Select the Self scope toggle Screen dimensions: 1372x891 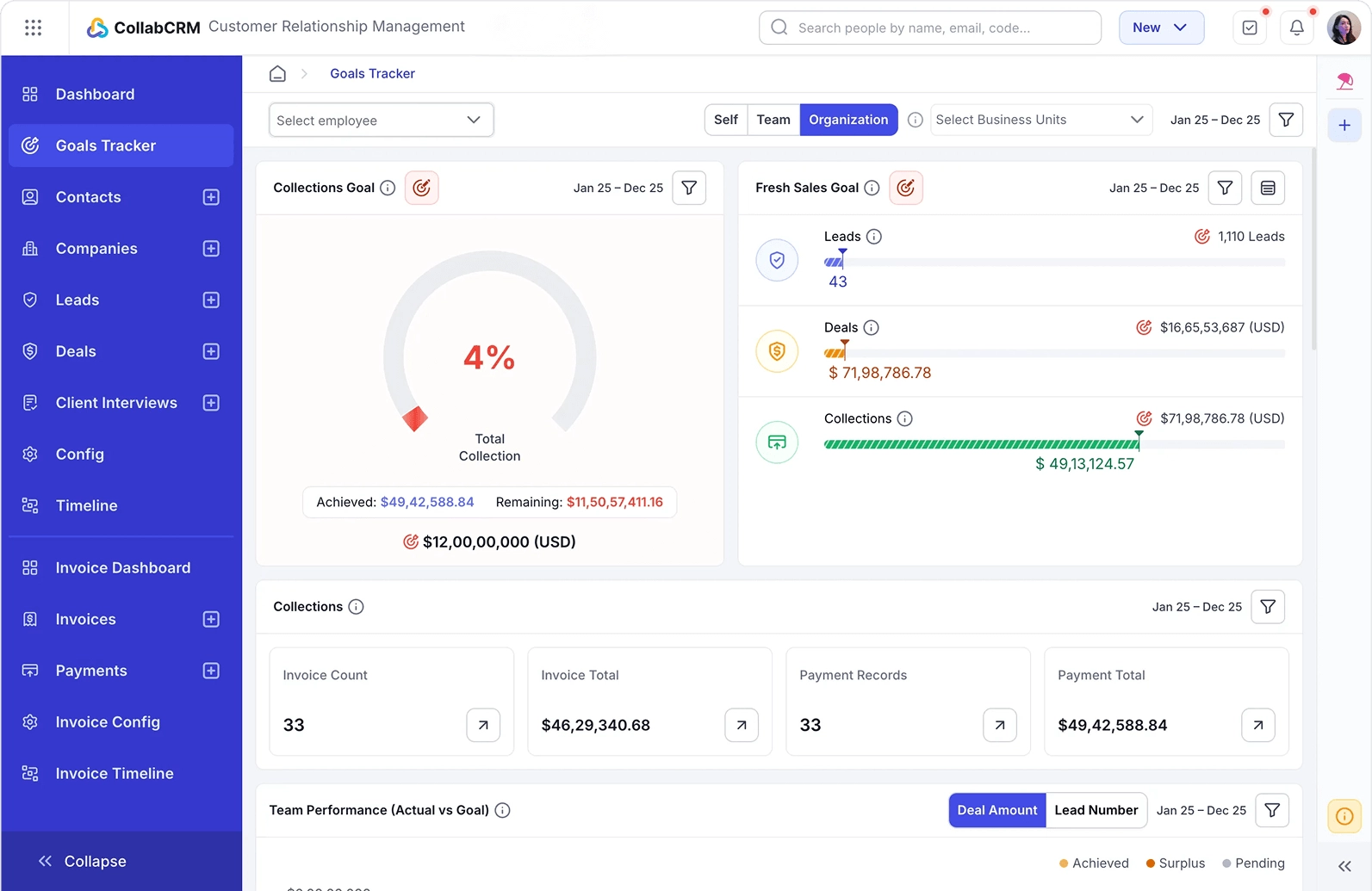click(x=726, y=120)
